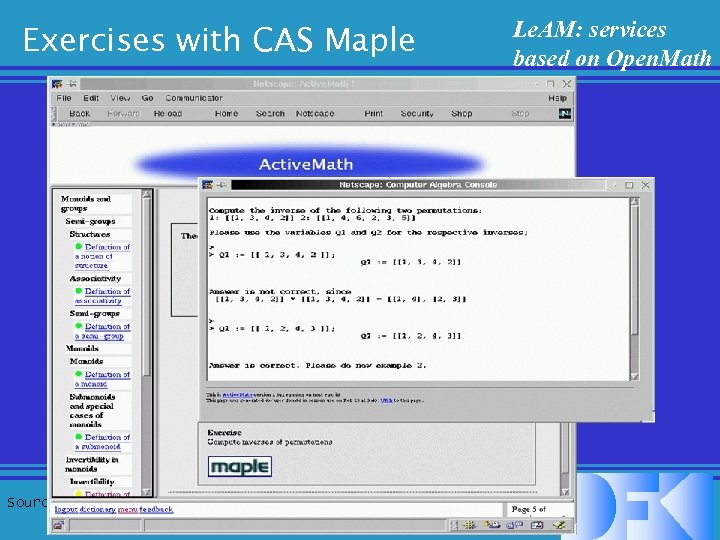
Task: Click the Shop toolbar button
Action: coord(461,113)
